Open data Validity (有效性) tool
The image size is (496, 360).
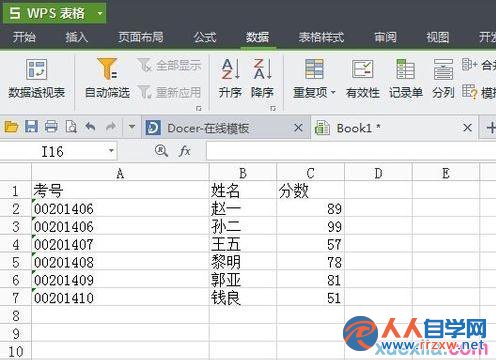click(x=363, y=79)
